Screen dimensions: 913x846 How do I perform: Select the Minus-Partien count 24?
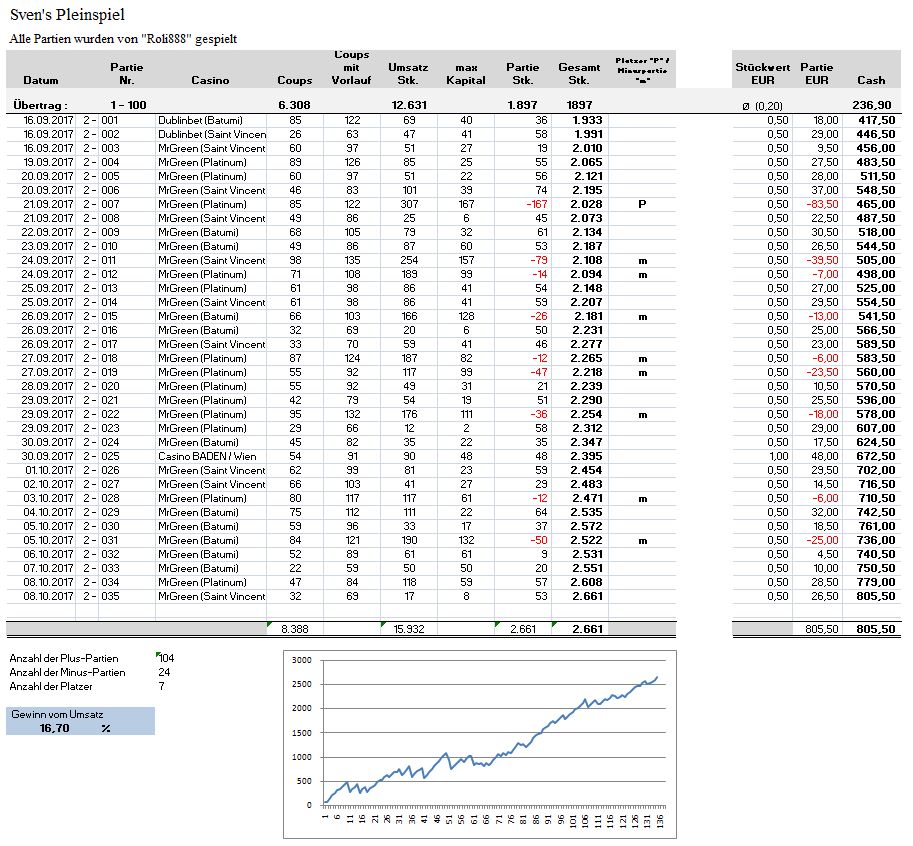point(164,672)
